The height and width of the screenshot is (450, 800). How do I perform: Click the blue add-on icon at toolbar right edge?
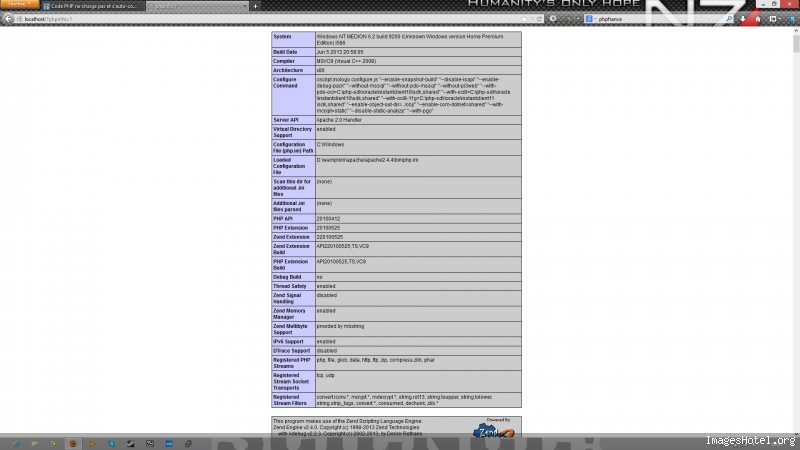pyautogui.click(x=792, y=19)
